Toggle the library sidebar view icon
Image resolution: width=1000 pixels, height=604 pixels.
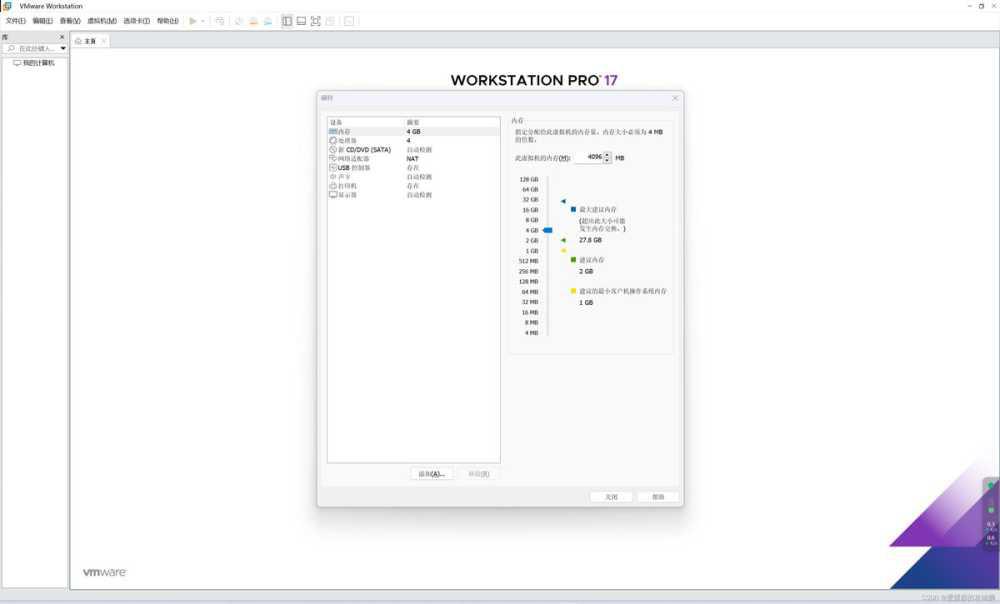287,21
